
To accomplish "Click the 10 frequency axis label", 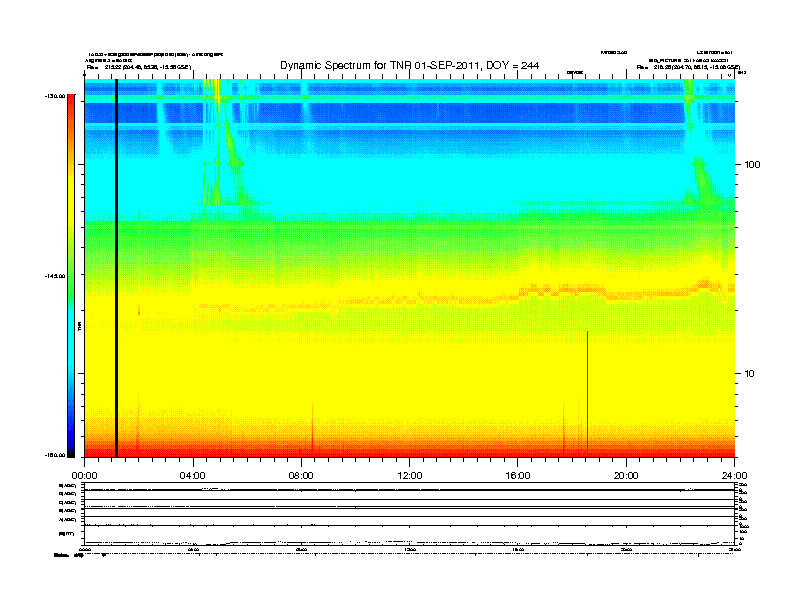I will (x=750, y=374).
